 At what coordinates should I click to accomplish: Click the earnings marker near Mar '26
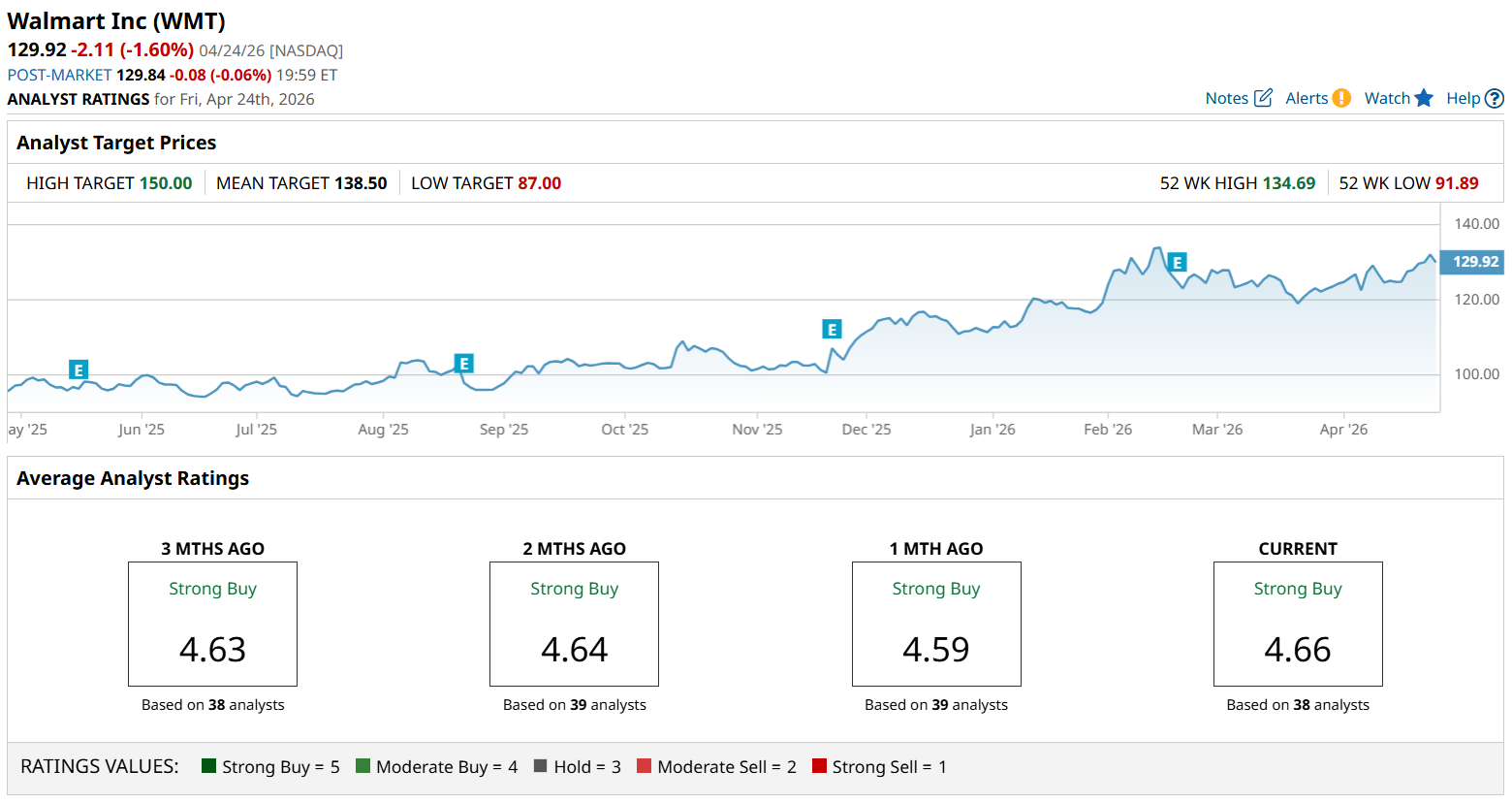1177,262
